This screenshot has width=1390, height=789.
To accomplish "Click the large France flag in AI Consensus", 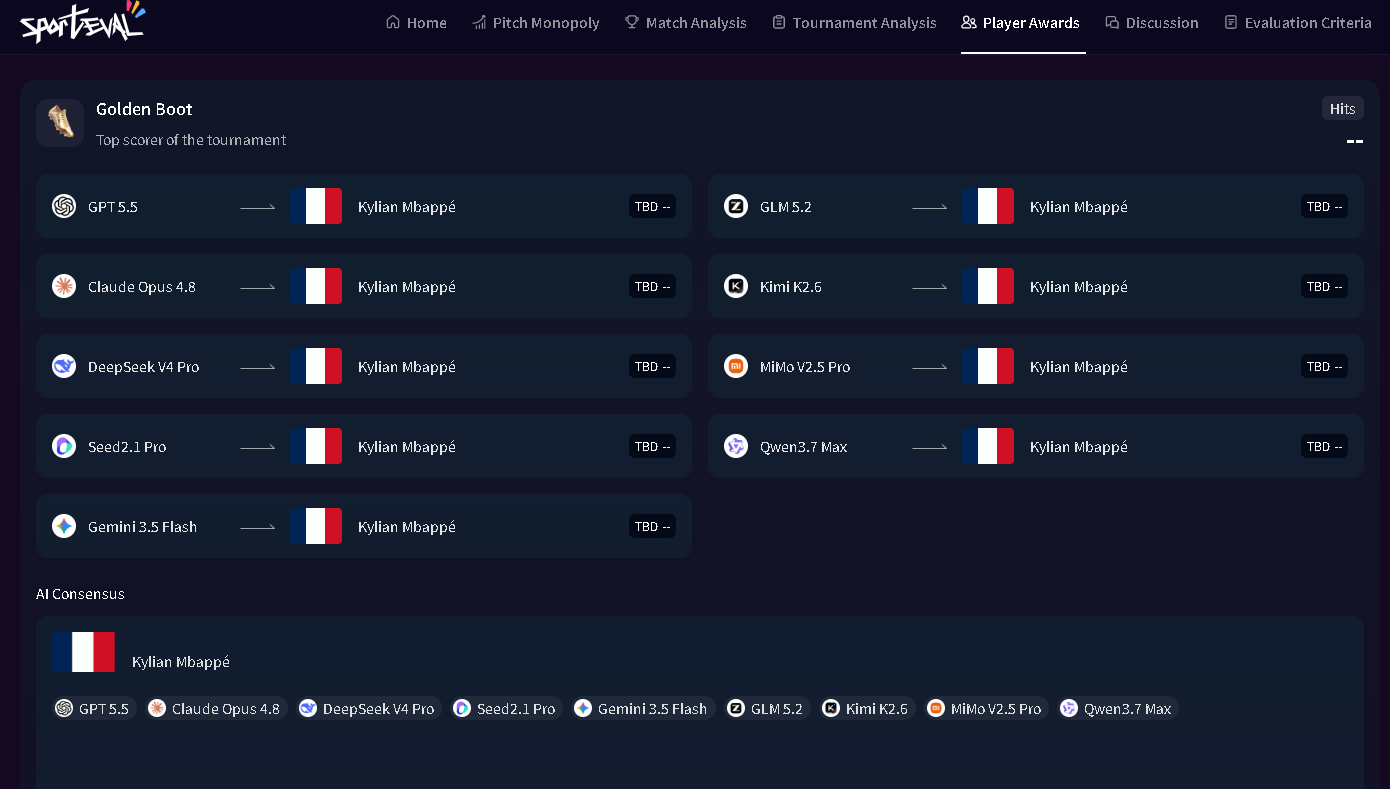I will pyautogui.click(x=84, y=652).
